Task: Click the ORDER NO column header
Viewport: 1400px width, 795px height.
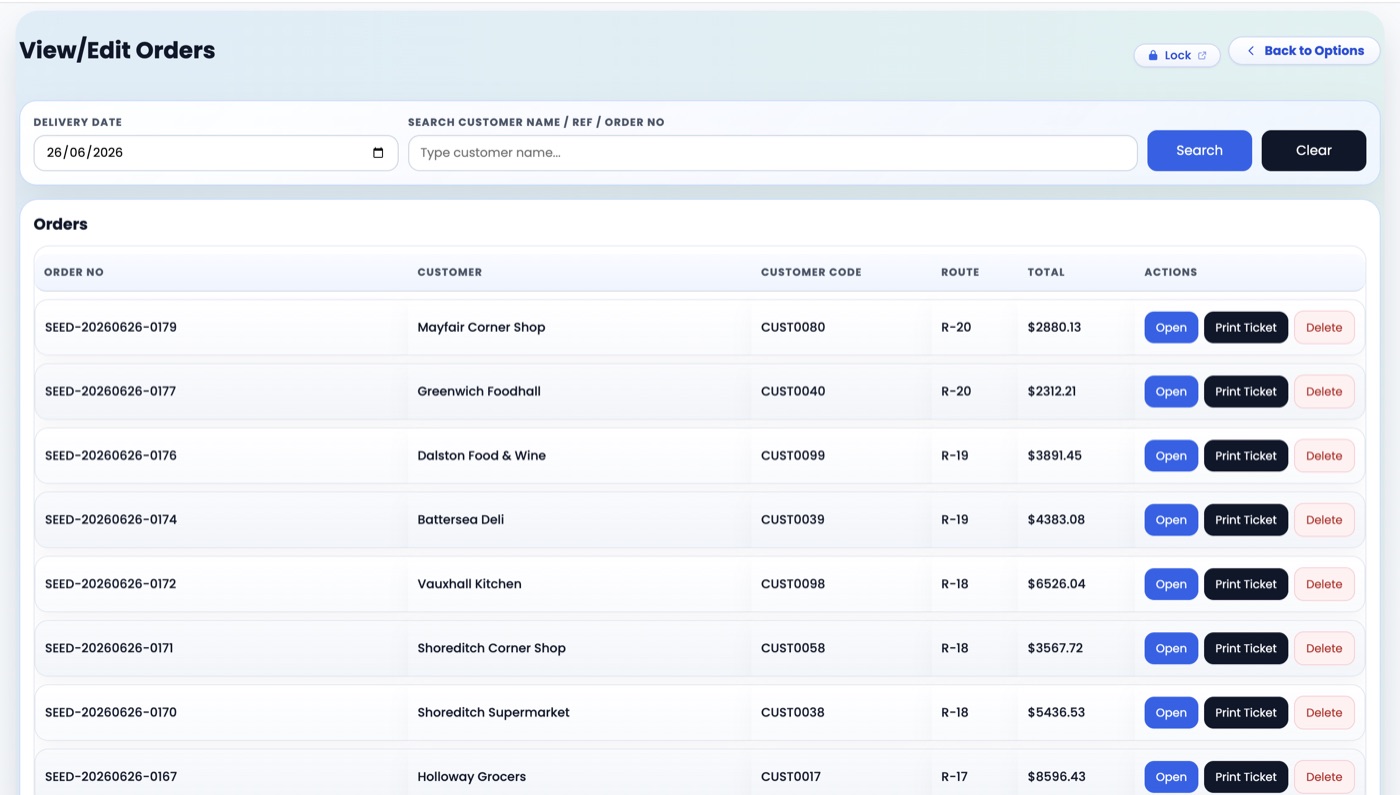Action: tap(74, 272)
